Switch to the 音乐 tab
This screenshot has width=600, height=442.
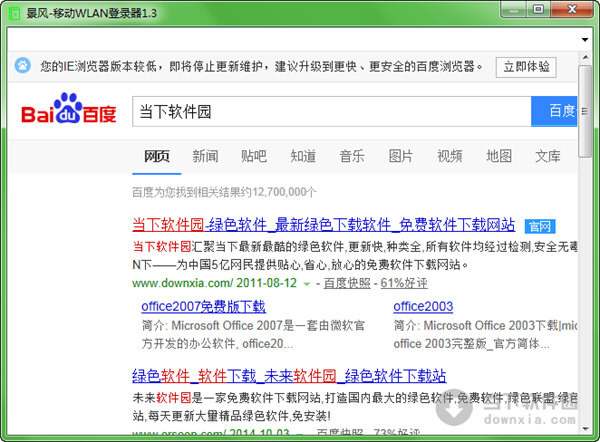(x=352, y=156)
